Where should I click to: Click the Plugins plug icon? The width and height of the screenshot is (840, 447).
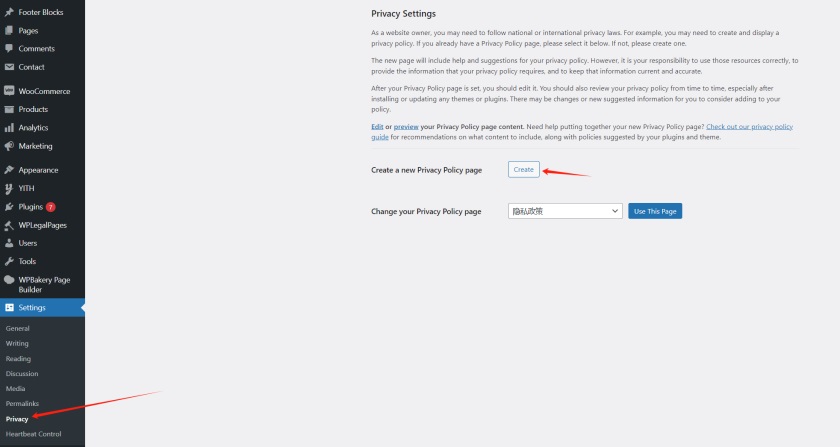click(x=9, y=207)
